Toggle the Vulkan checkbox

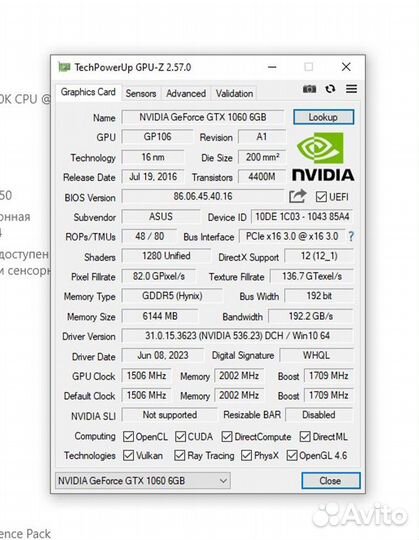pos(128,456)
